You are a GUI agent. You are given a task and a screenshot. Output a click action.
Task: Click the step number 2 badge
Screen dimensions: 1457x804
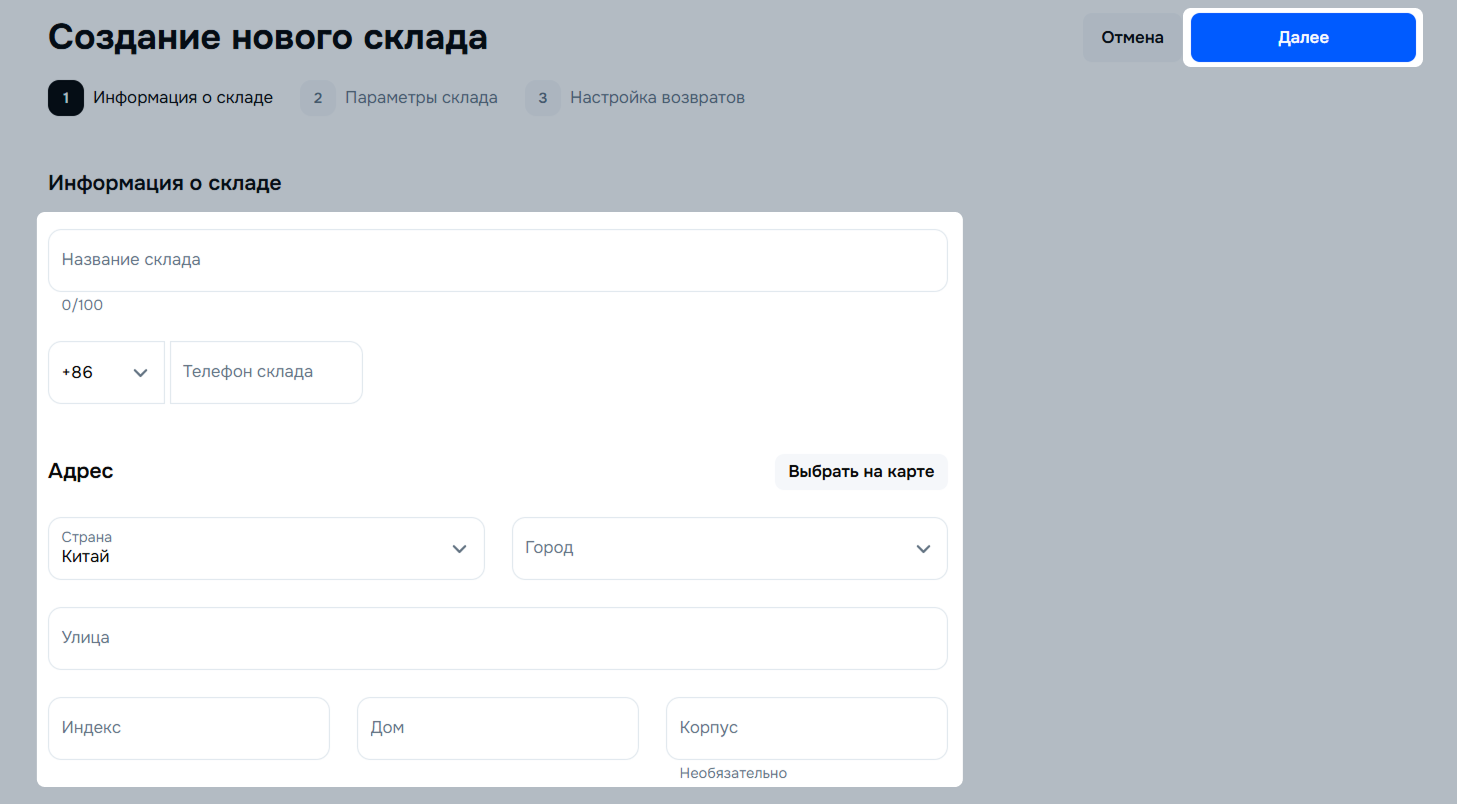318,98
